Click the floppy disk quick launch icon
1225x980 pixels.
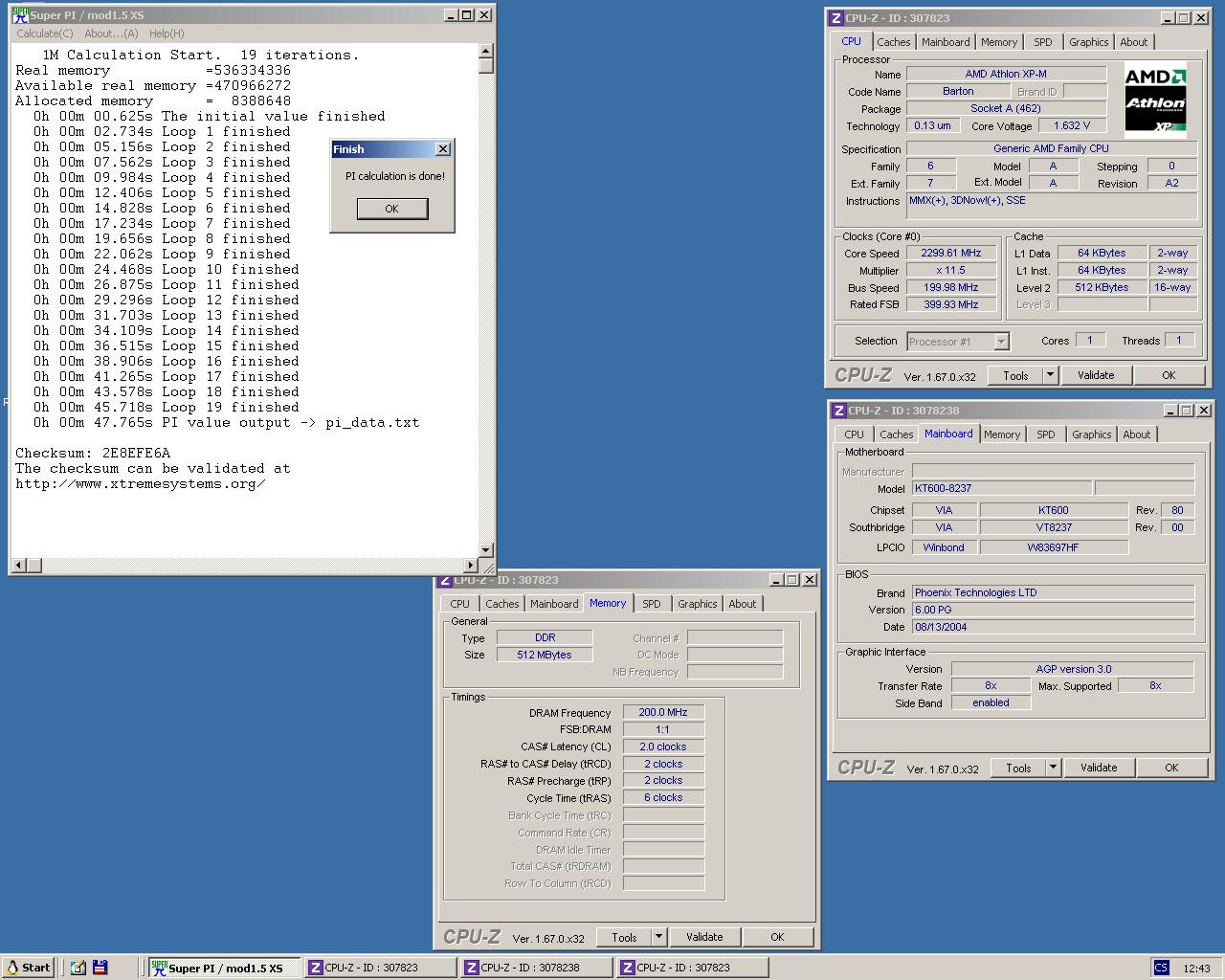point(100,968)
